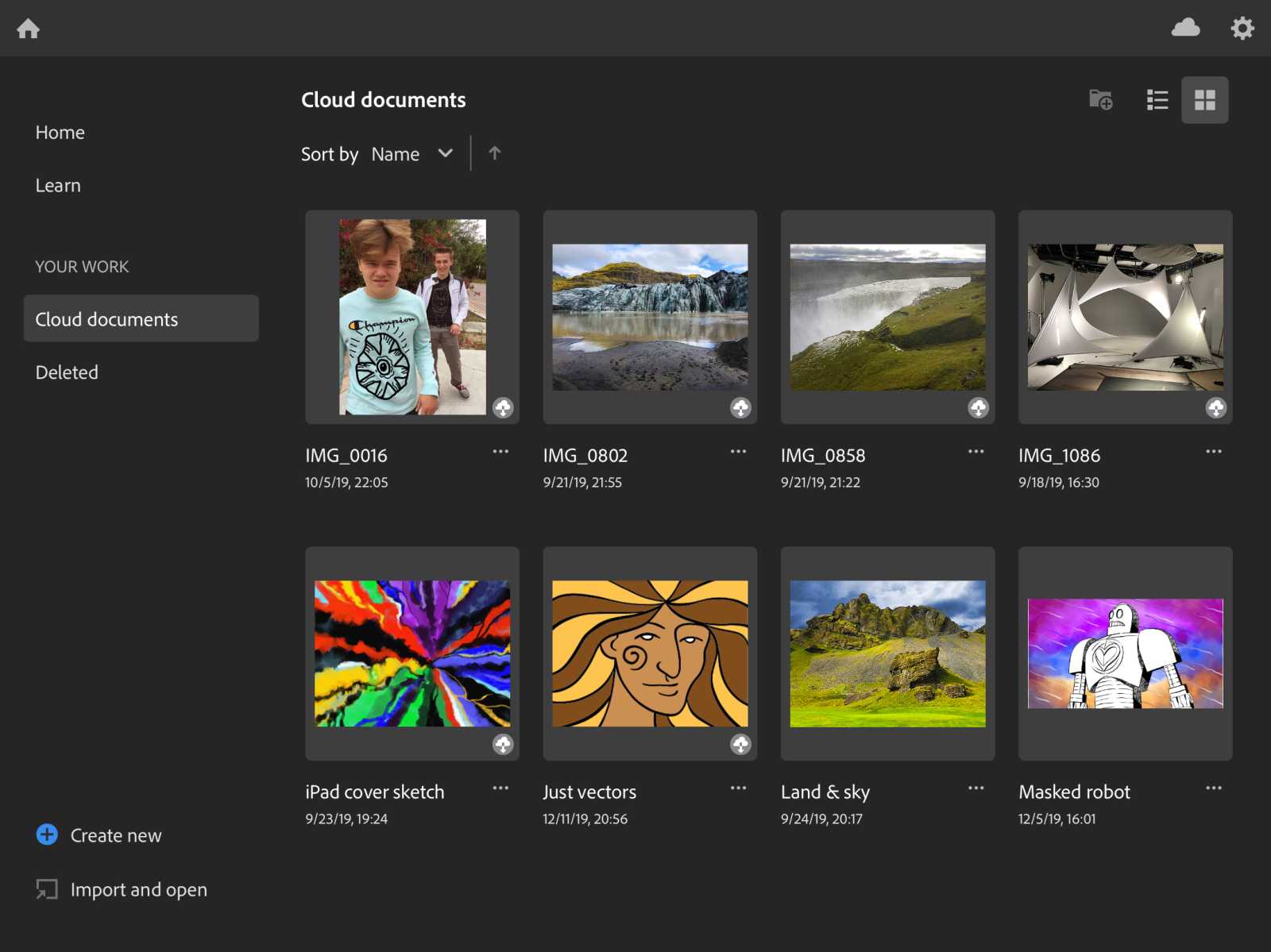Select Home in the sidebar
The width and height of the screenshot is (1271, 952).
60,133
